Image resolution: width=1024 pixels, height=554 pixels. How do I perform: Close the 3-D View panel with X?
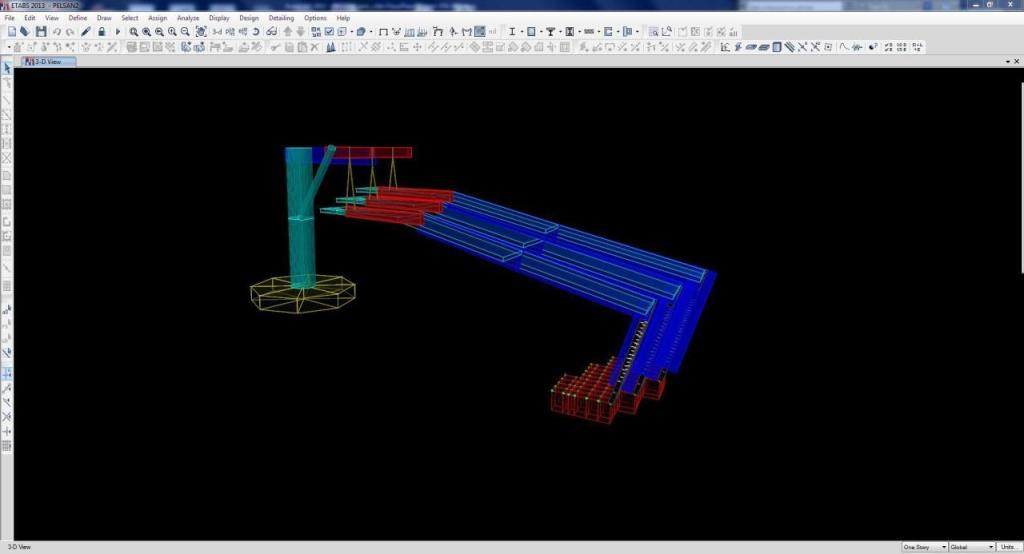(1016, 61)
